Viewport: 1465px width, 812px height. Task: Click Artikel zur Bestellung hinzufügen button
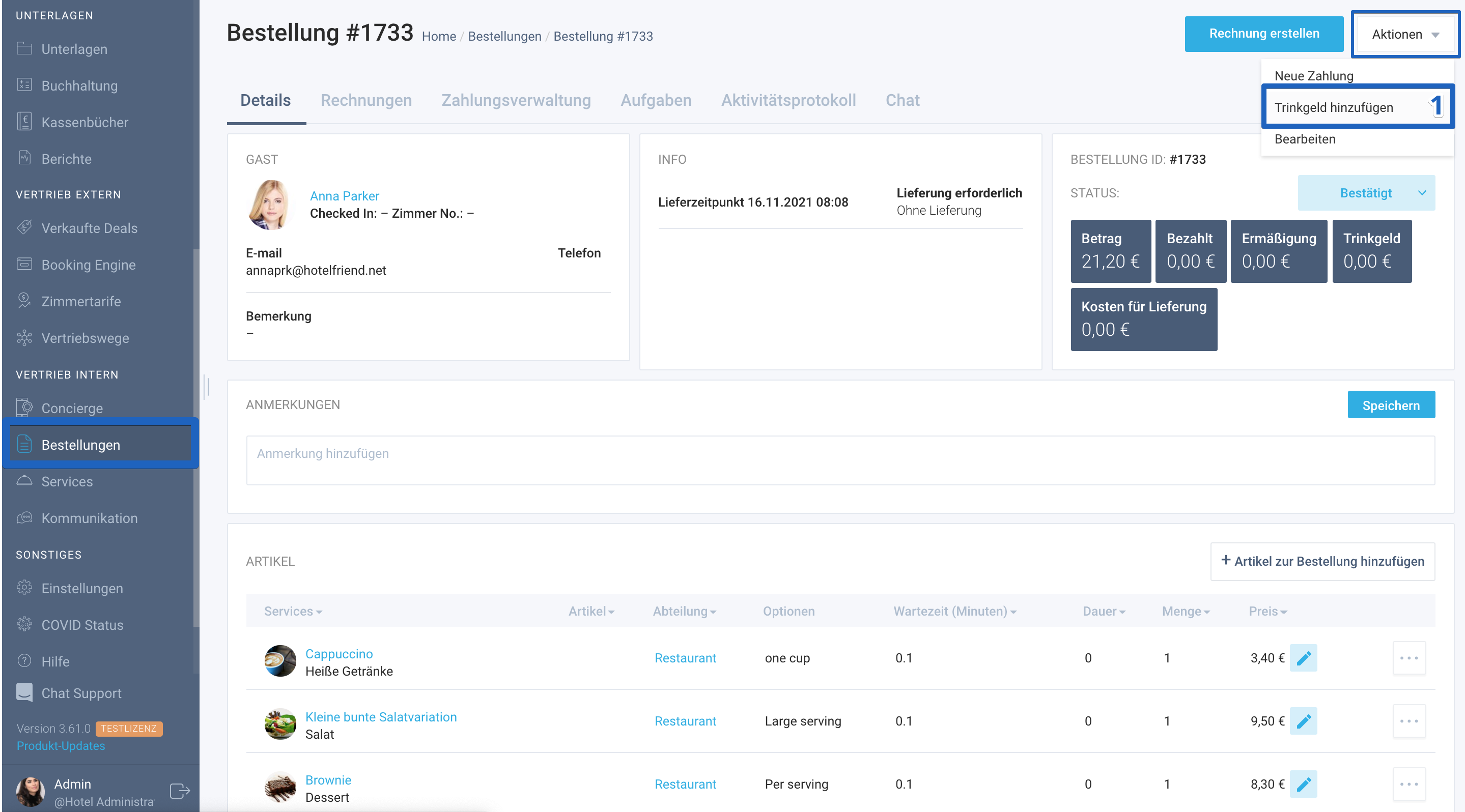tap(1322, 561)
